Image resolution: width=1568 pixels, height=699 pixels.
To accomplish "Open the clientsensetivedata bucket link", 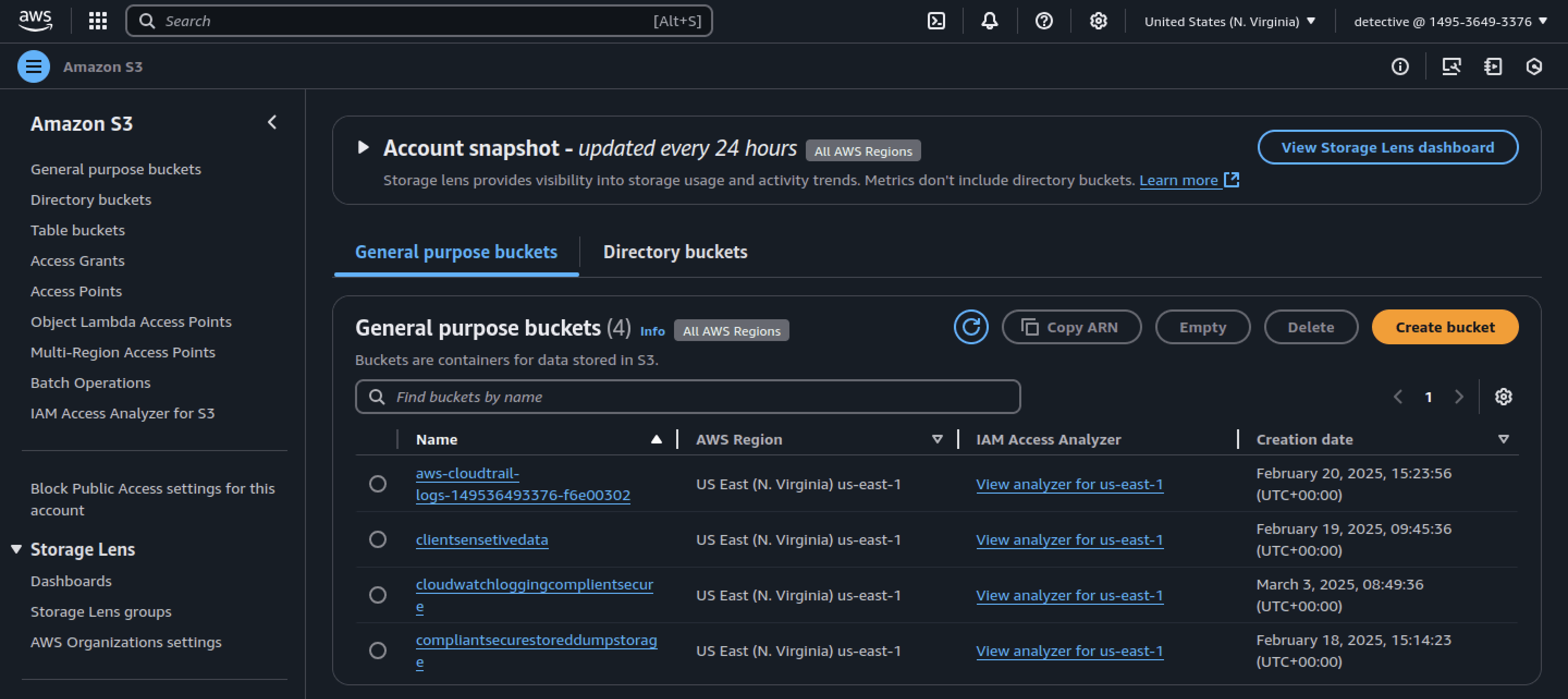I will click(481, 540).
